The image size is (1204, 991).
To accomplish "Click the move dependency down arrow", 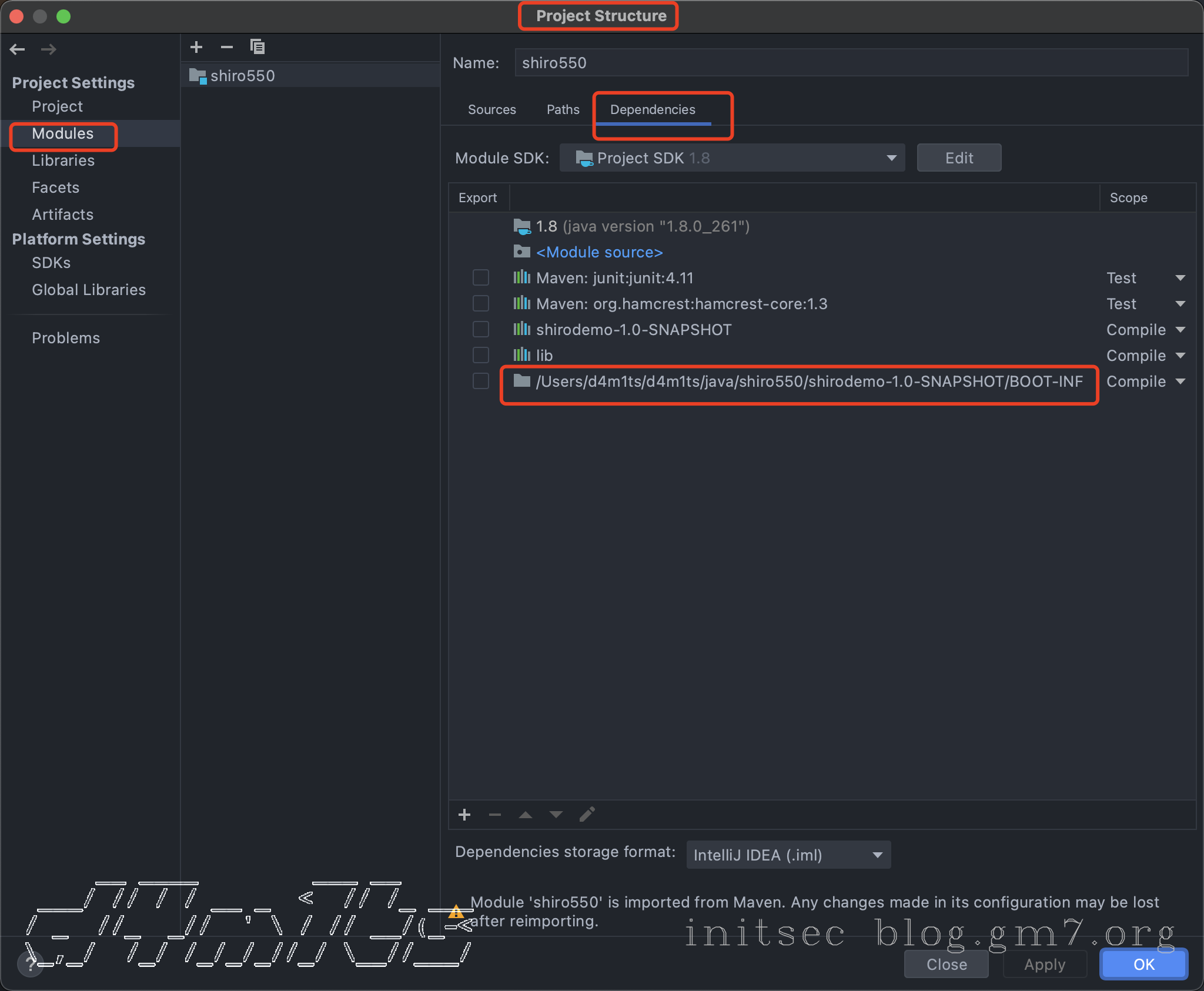I will click(x=556, y=815).
